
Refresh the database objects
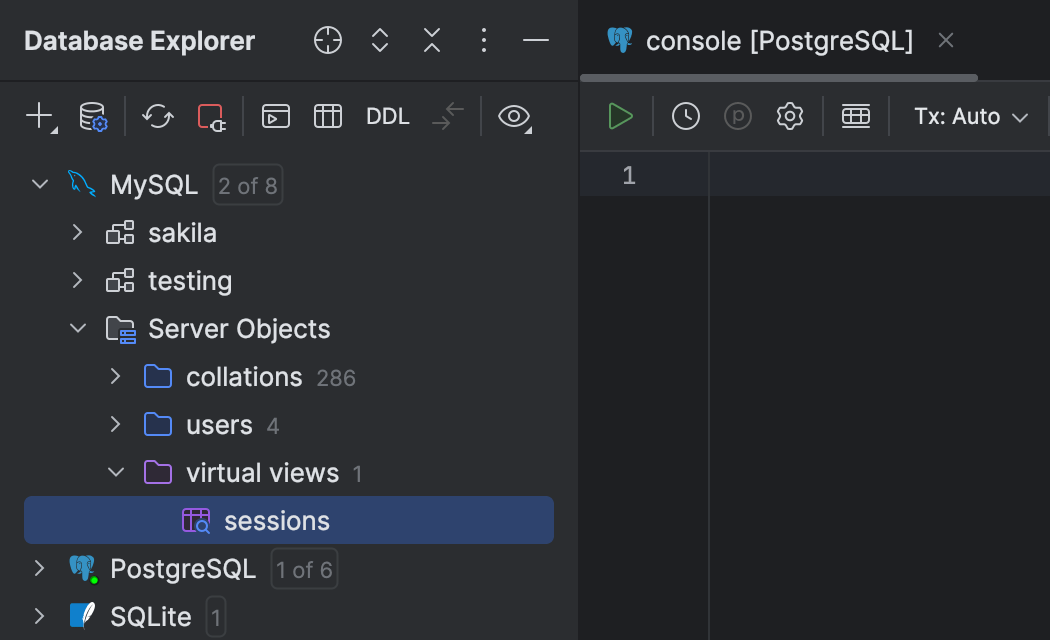(157, 116)
